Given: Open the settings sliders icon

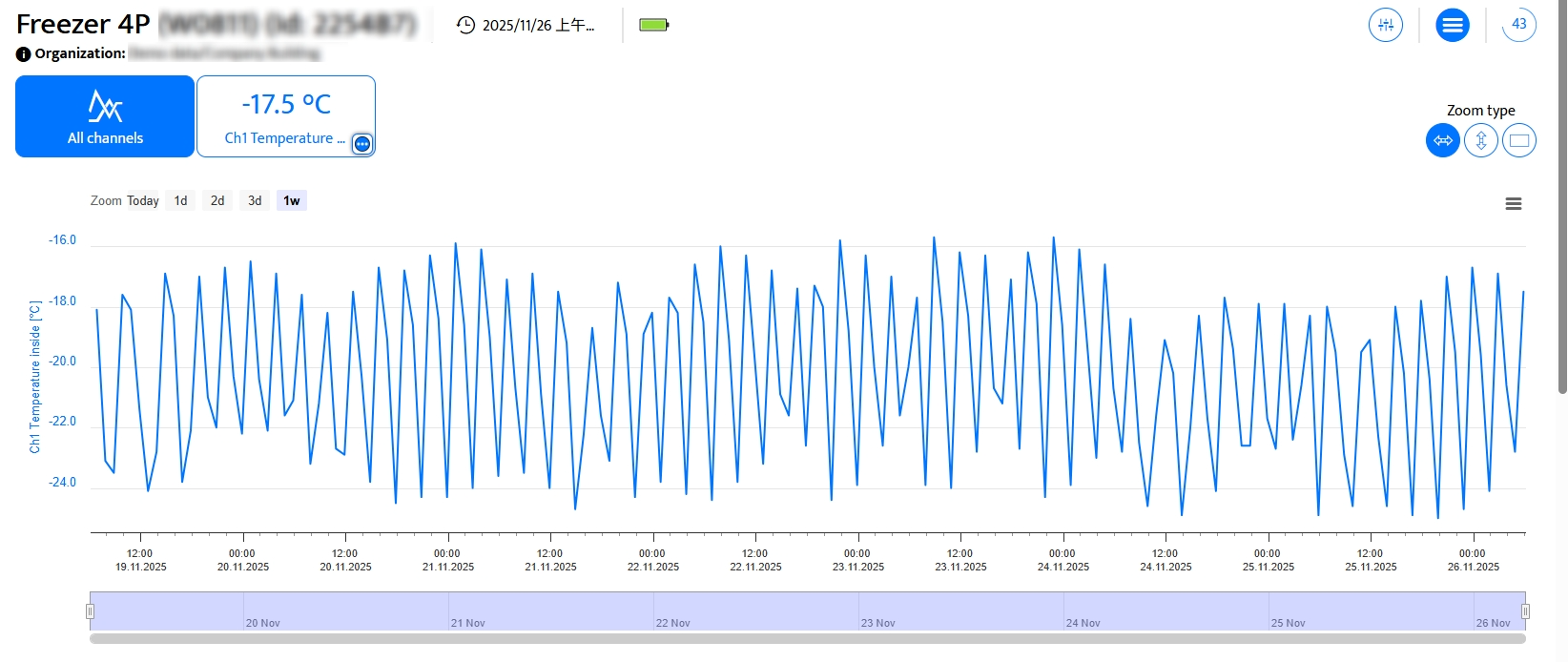Looking at the screenshot, I should 1385,25.
